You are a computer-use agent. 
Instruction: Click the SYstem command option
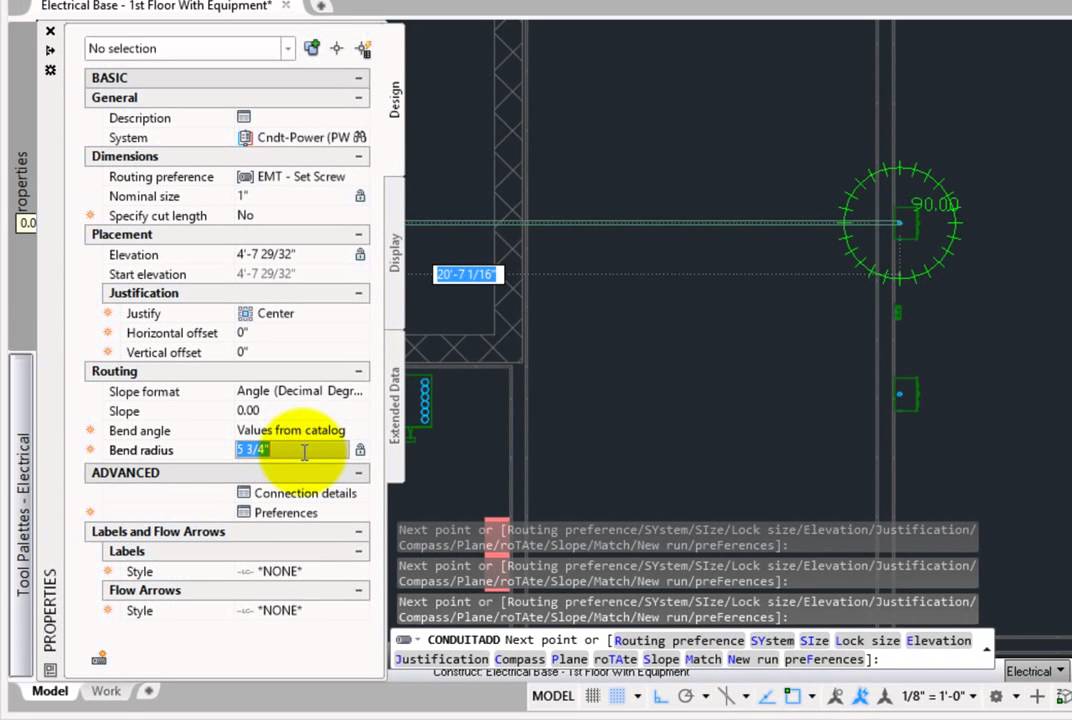771,641
